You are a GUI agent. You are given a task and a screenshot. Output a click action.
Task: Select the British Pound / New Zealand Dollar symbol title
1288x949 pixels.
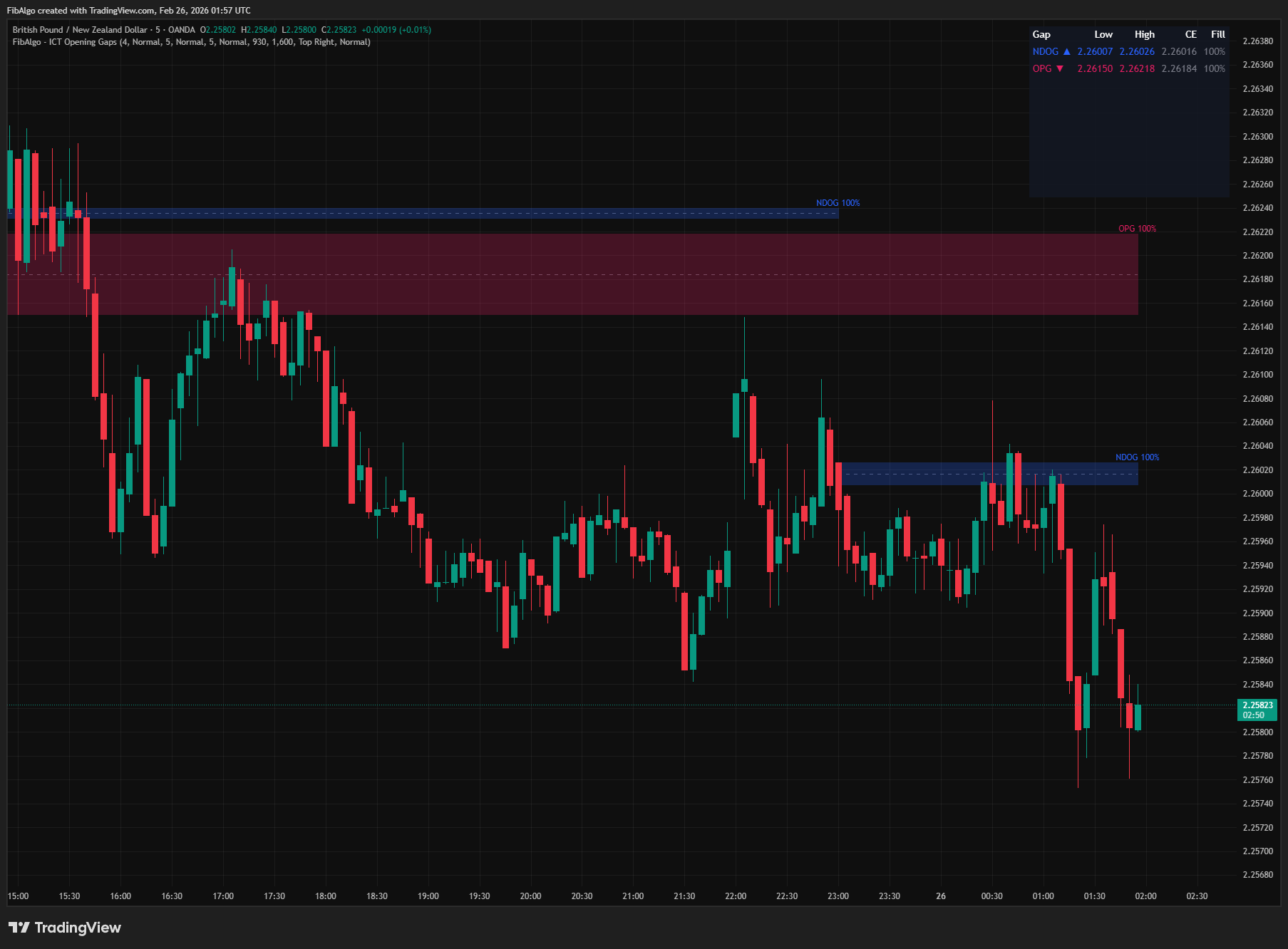[78, 30]
